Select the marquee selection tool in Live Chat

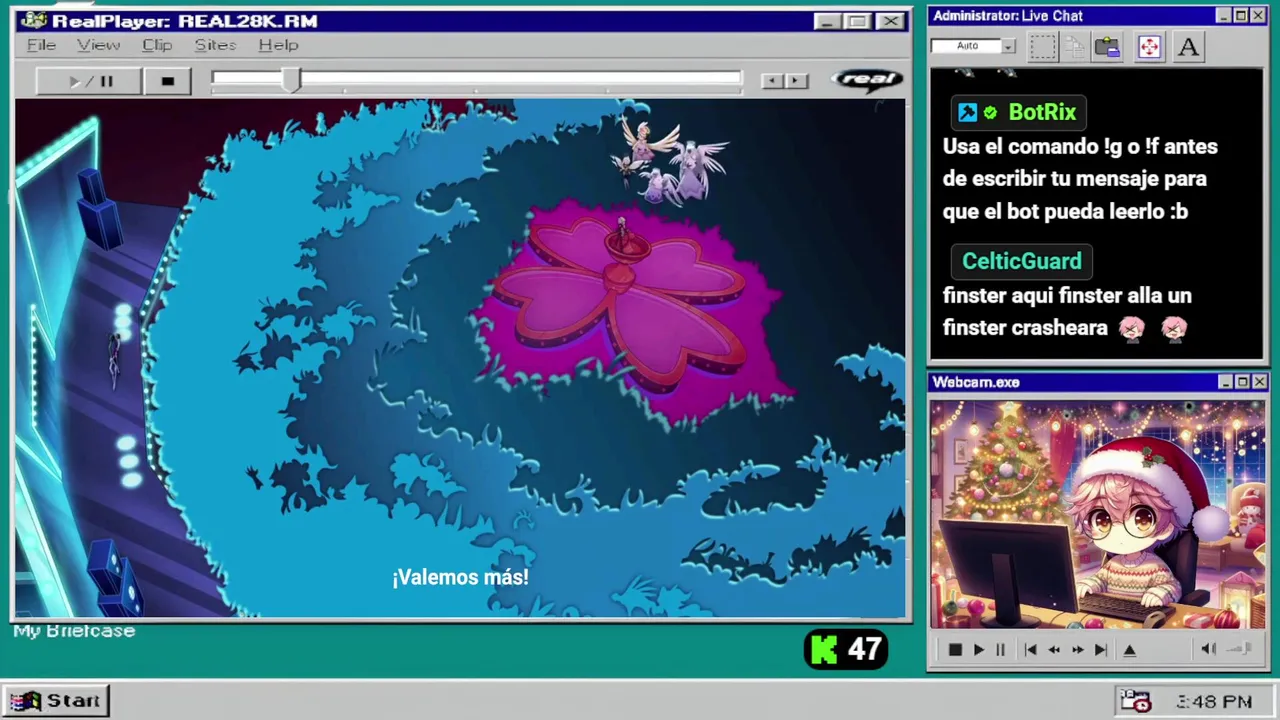(1043, 46)
